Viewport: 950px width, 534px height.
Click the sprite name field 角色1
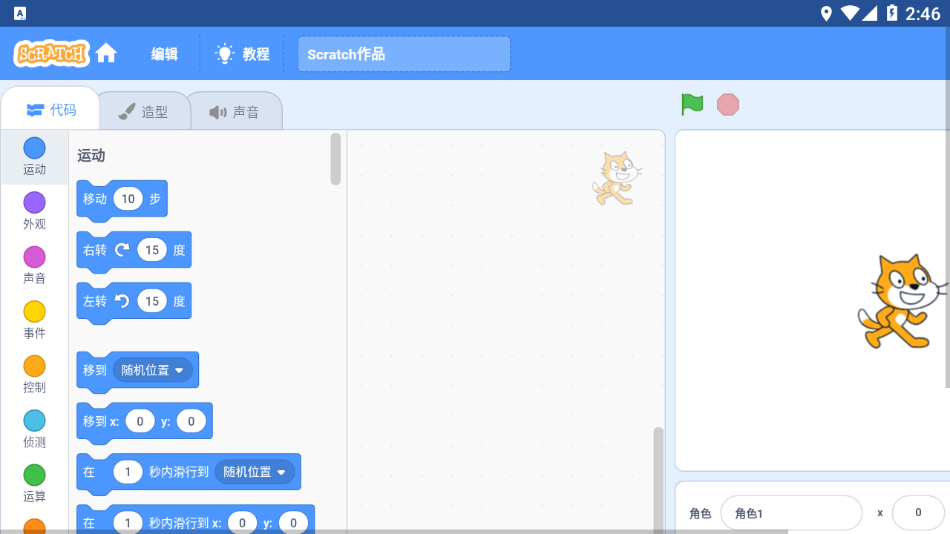pyautogui.click(x=790, y=513)
